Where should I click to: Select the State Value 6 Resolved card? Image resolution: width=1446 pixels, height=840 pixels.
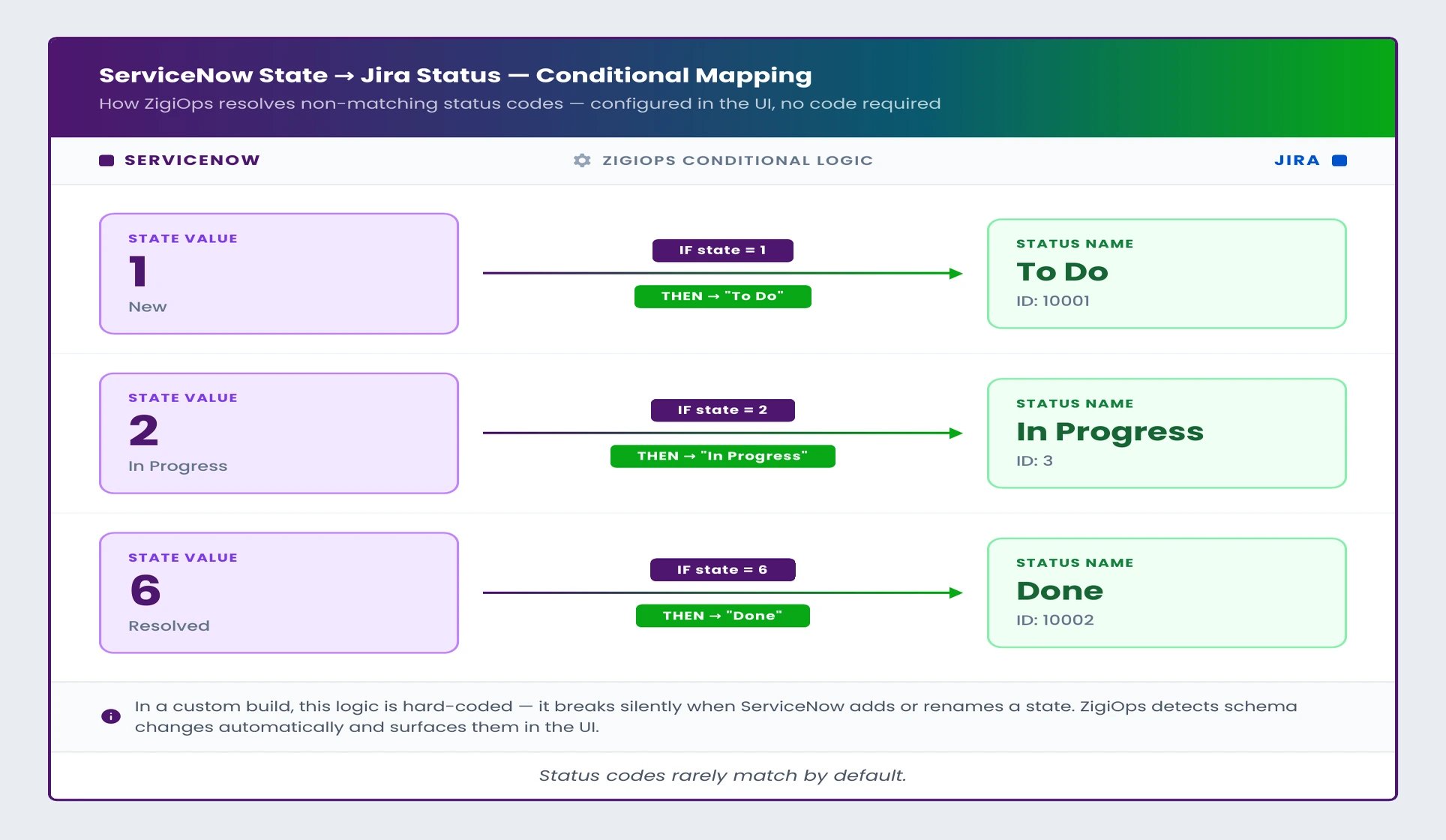(x=279, y=593)
